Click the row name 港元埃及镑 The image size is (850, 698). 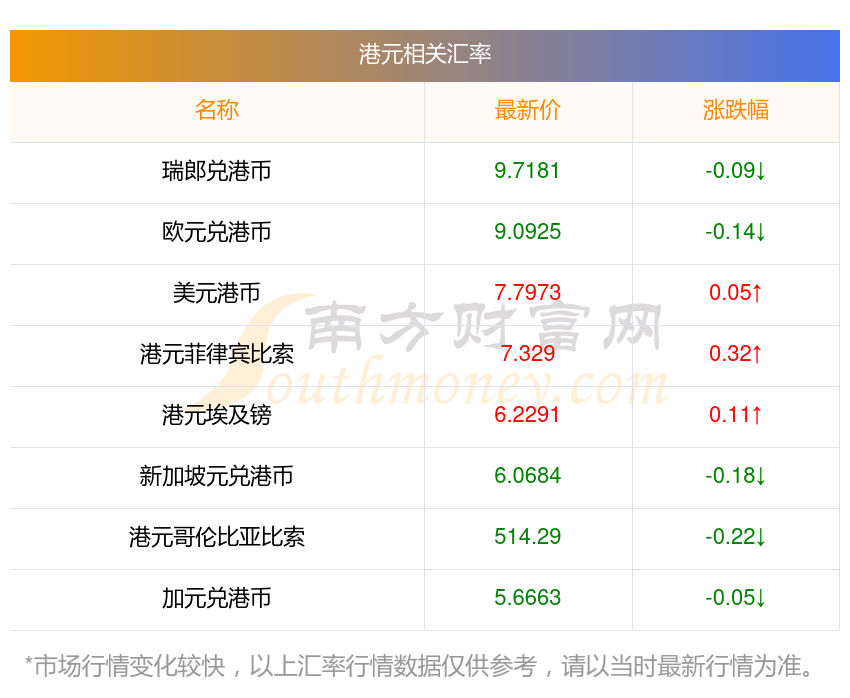[x=216, y=415]
